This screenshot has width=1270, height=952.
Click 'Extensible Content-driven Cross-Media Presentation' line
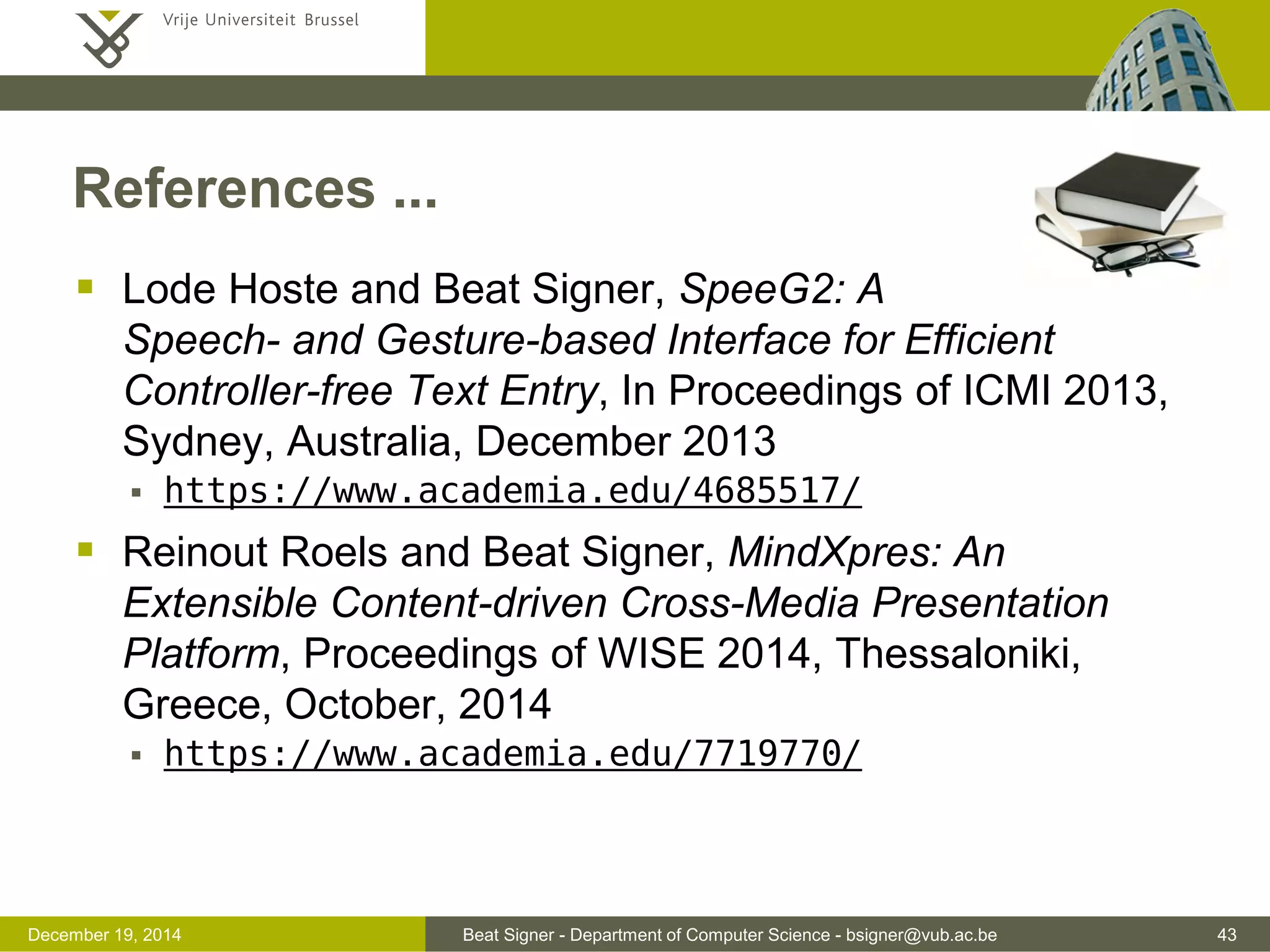(616, 603)
